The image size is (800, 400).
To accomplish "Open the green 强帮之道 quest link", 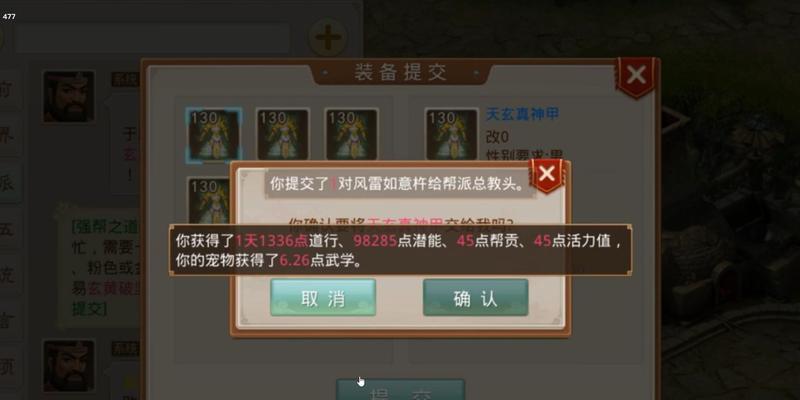I will point(98,227).
